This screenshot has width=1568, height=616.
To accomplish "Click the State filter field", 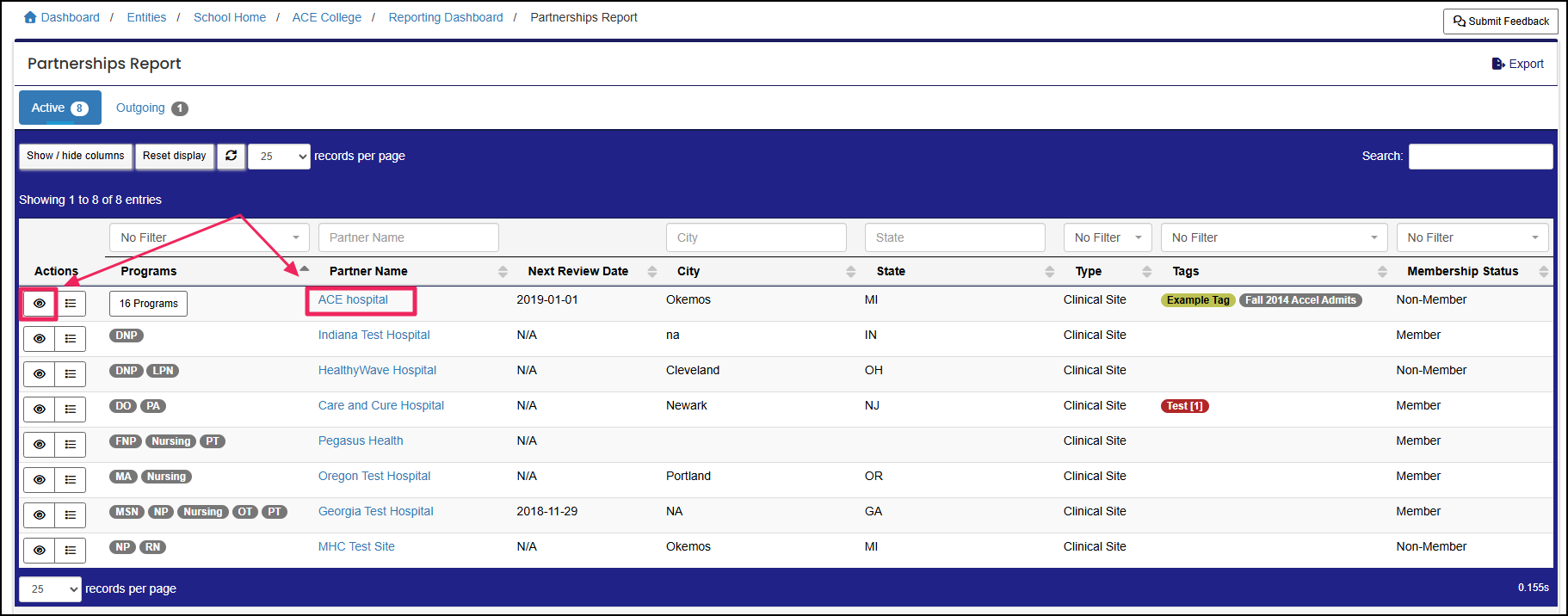I will [x=955, y=237].
